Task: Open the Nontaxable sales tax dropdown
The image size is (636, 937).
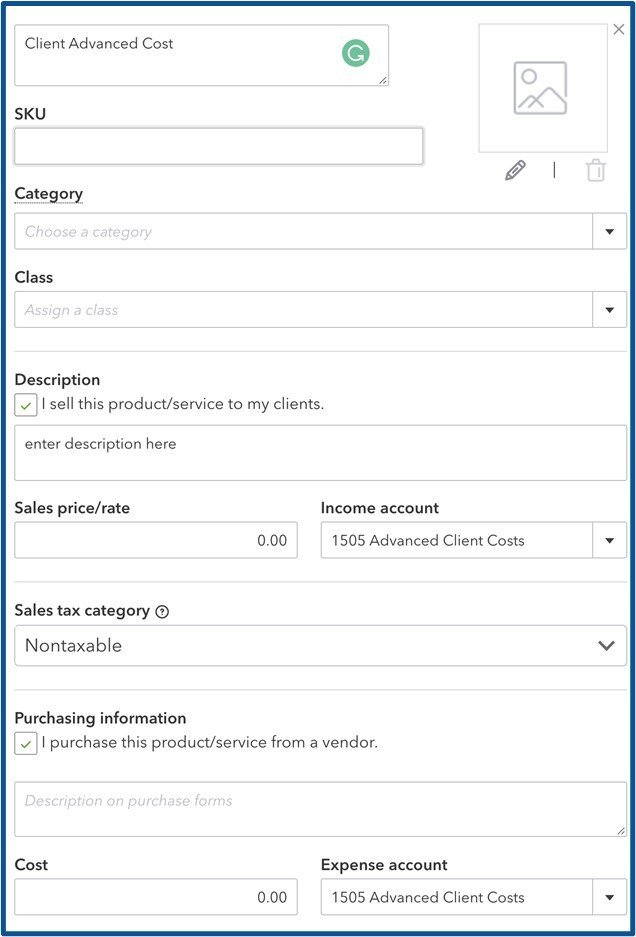Action: click(606, 646)
